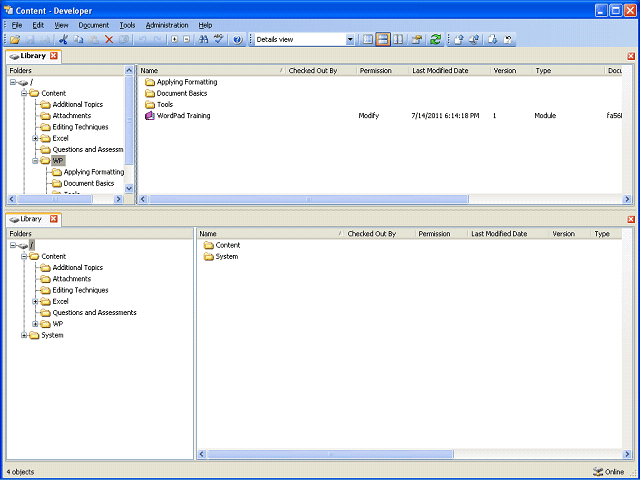The image size is (640, 480).
Task: Select Questions and Assessments in lower tree
Action: point(94,313)
